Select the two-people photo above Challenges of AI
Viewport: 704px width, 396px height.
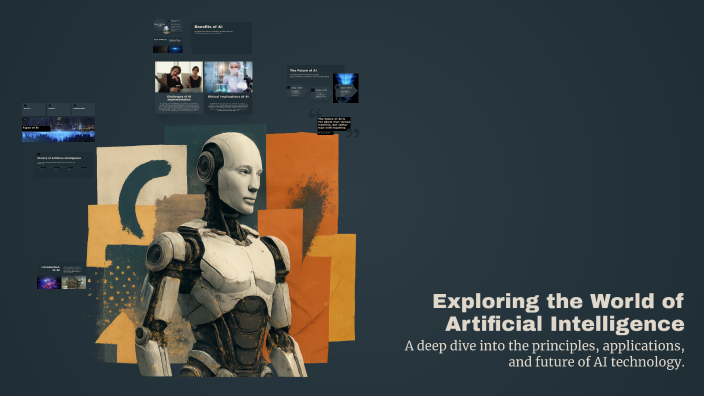click(179, 77)
